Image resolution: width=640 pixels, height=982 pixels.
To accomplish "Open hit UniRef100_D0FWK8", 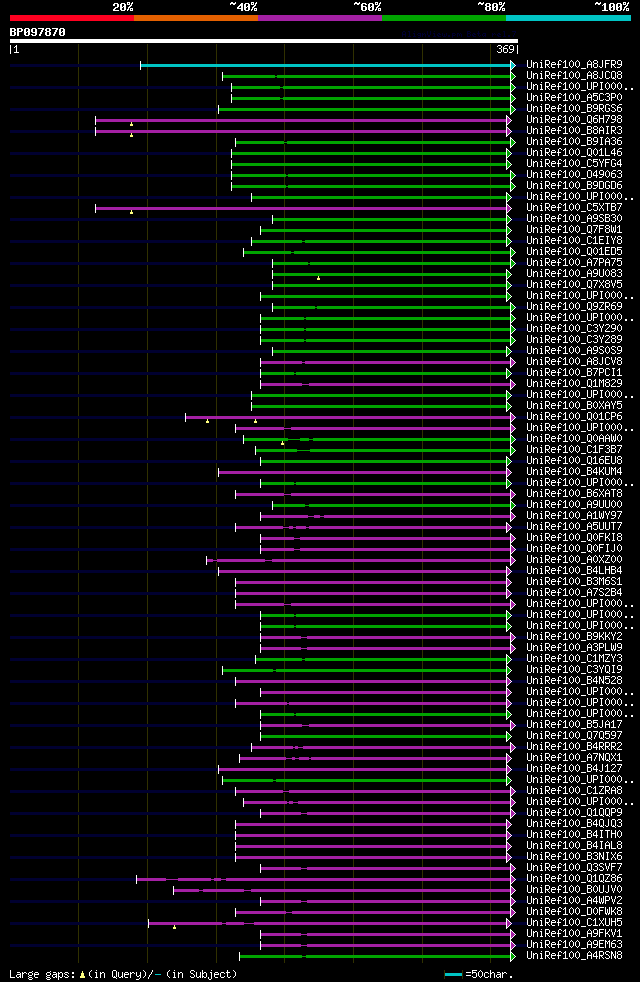I will click(x=574, y=912).
